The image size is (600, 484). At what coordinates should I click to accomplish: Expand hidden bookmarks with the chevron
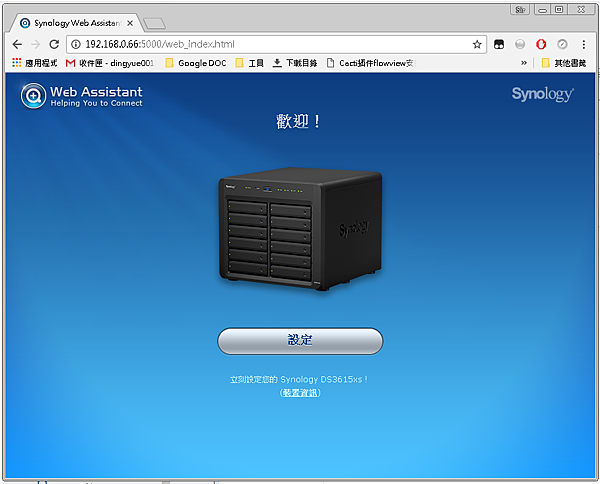coord(524,63)
